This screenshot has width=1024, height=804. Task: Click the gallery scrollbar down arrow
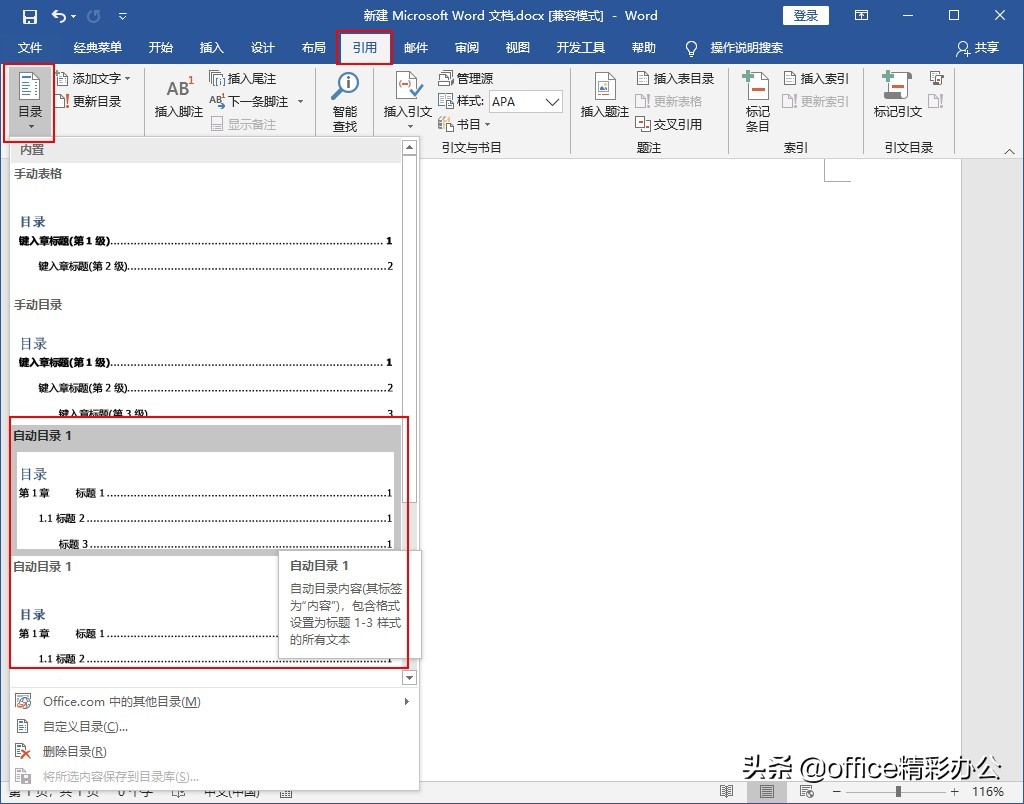409,678
